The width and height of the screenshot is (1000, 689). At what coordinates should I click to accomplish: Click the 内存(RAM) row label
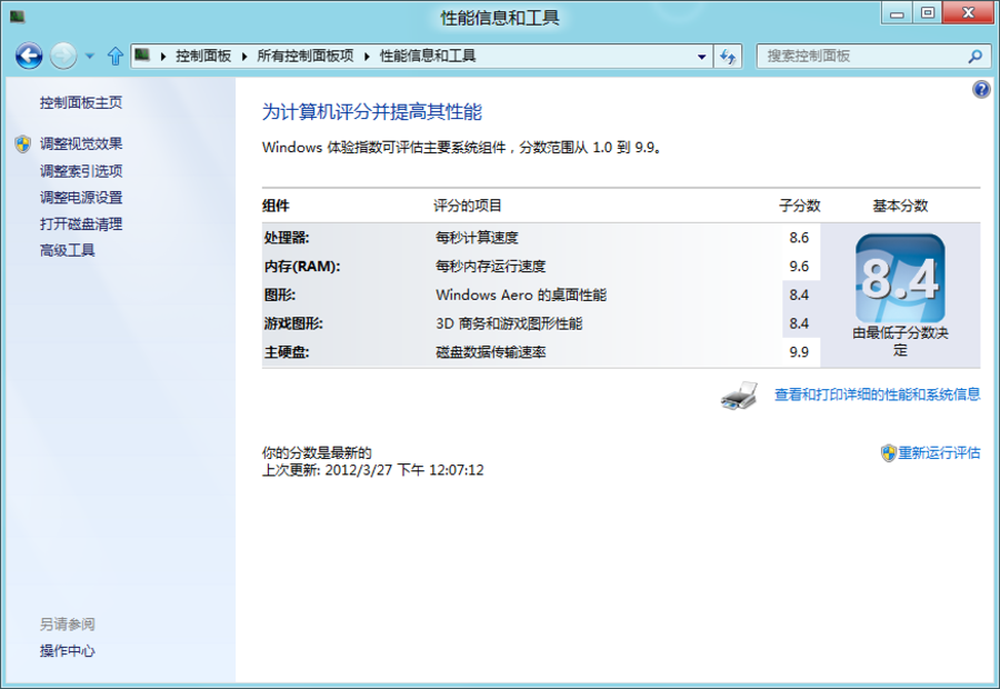302,267
